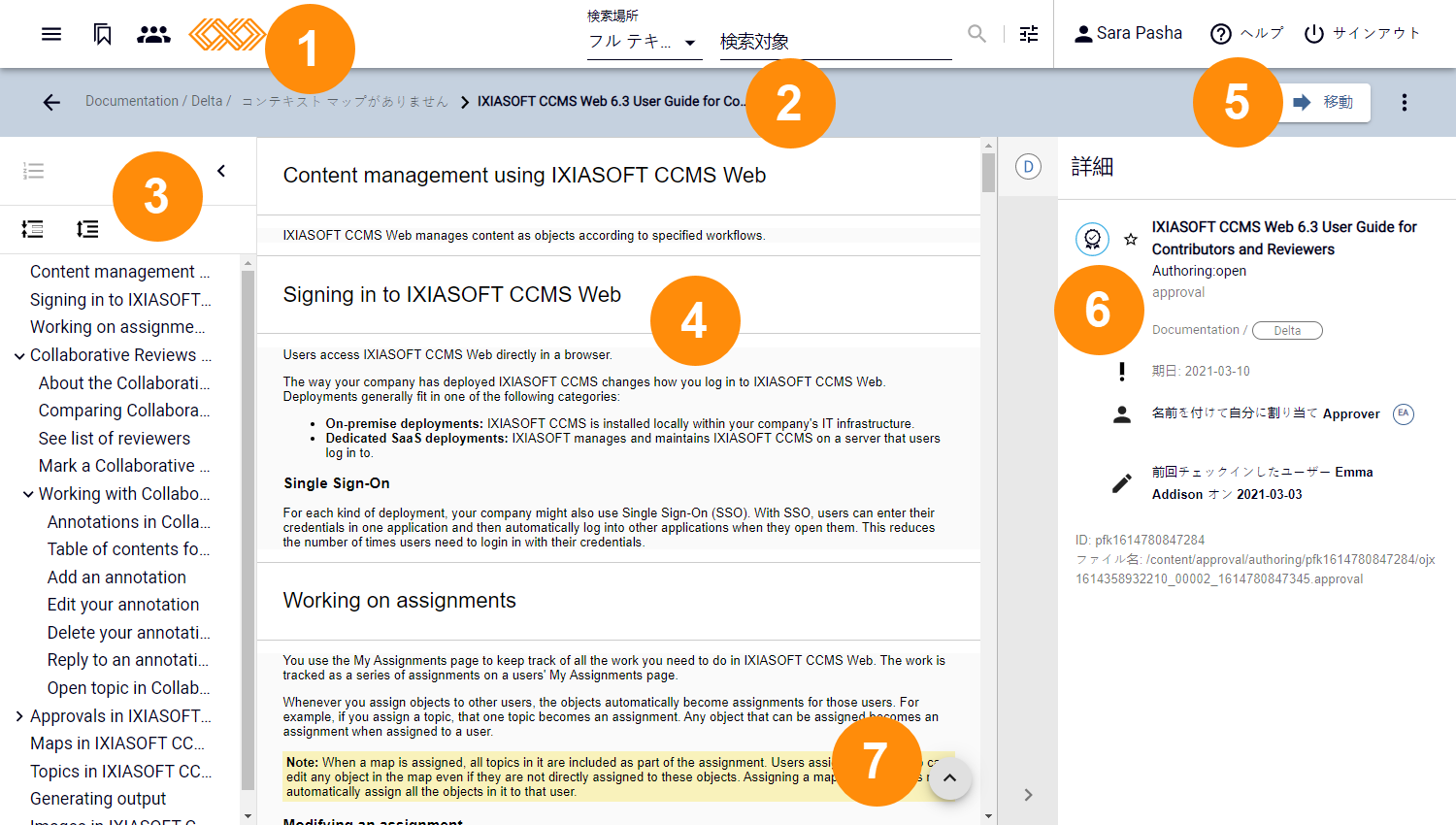
Task: Select 'Comparing Collabora...' TOC entry
Action: [x=124, y=411]
